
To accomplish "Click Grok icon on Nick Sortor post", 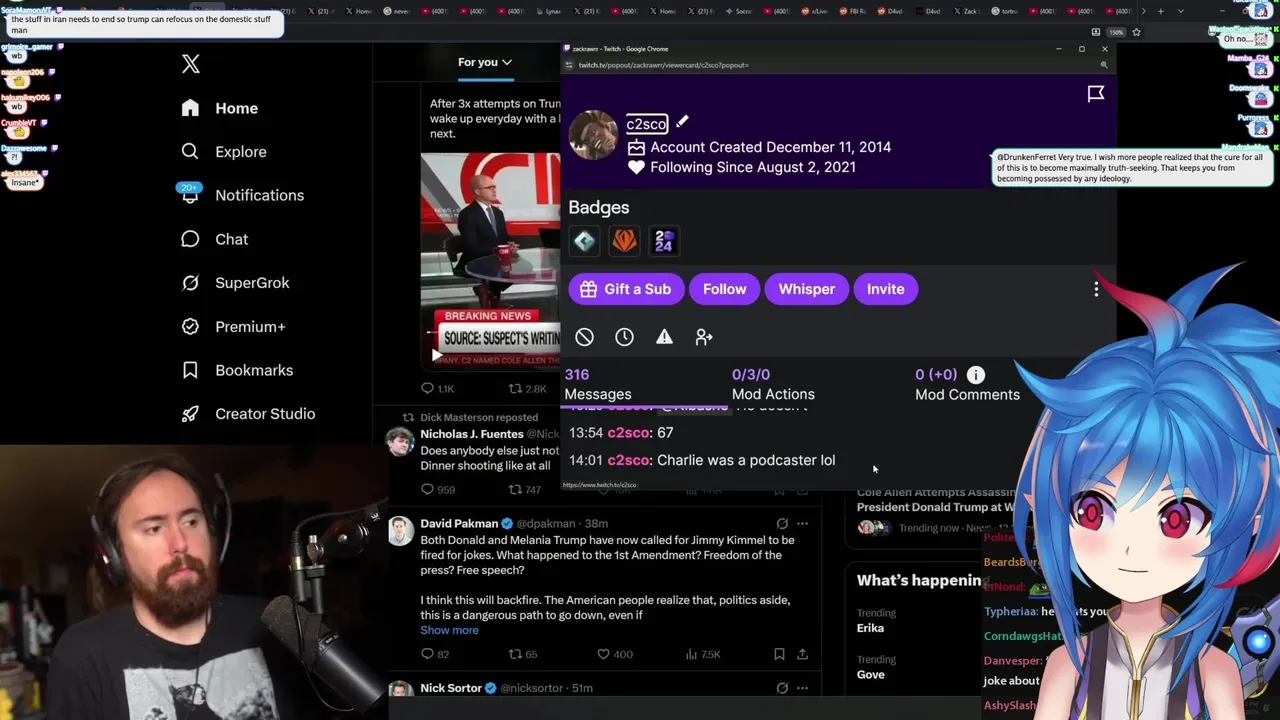I will (x=782, y=688).
